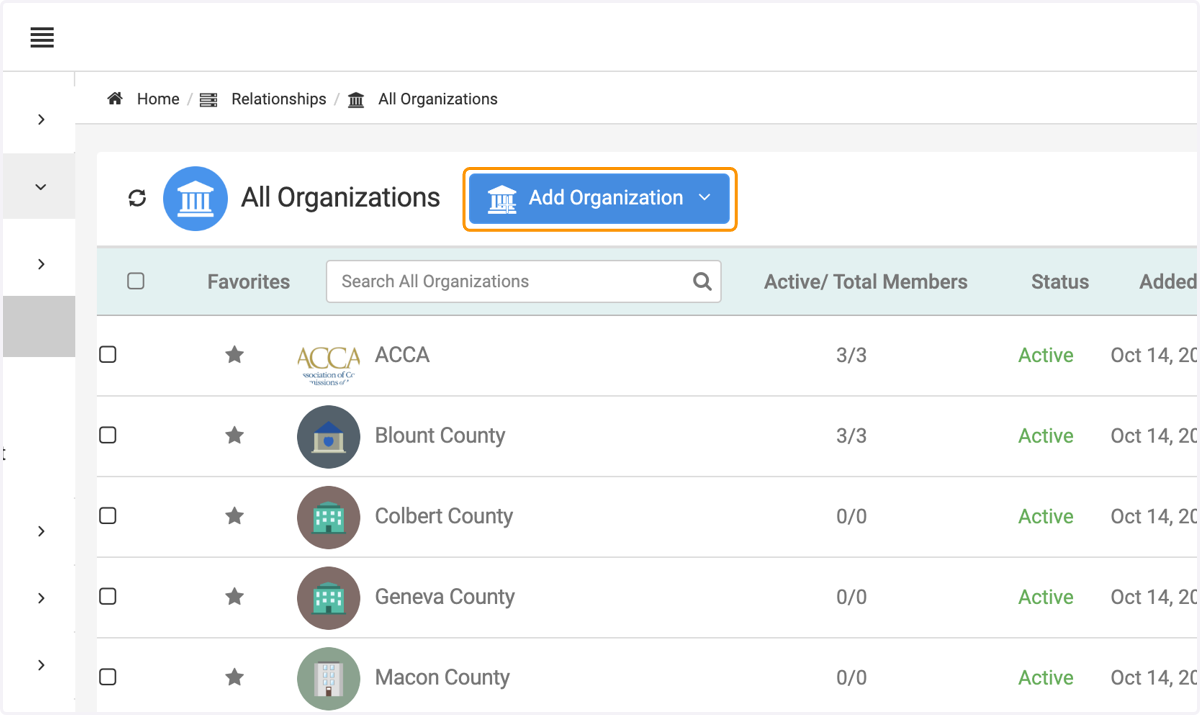Open the ACCA logo thumbnail
1200x715 pixels.
click(329, 364)
